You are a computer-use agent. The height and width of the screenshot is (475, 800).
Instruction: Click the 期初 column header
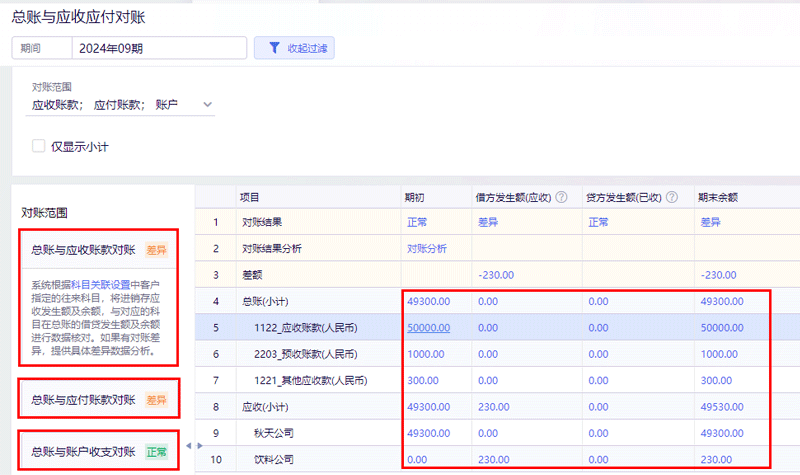click(414, 197)
